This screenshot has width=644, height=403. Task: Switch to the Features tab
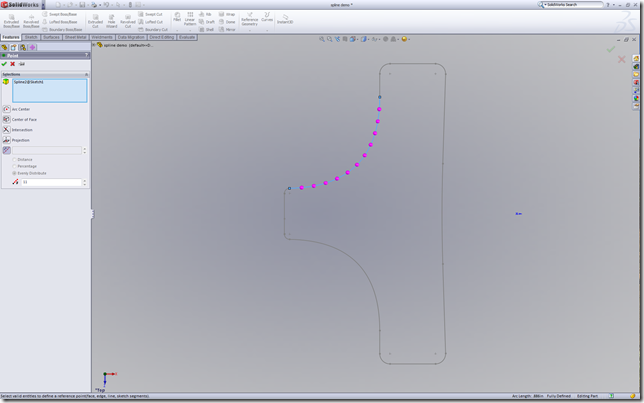pyautogui.click(x=11, y=37)
